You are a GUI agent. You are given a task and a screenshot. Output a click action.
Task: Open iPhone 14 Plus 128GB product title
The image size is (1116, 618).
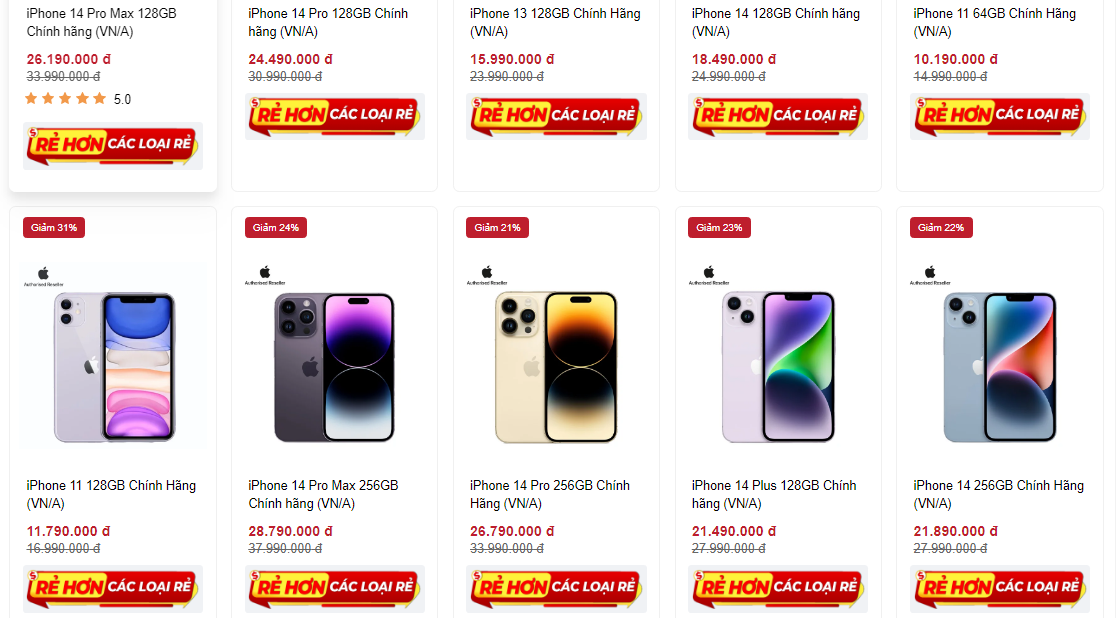click(774, 494)
